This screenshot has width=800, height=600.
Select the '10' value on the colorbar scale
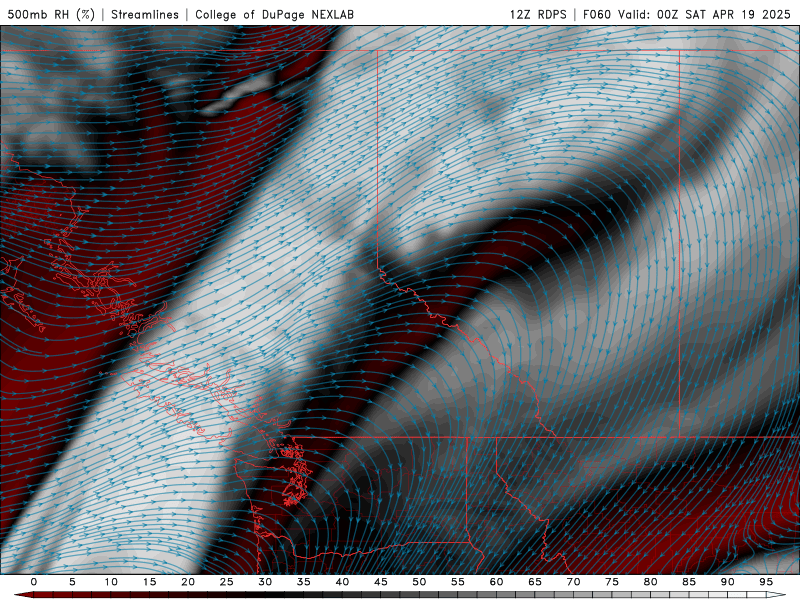coord(111,582)
